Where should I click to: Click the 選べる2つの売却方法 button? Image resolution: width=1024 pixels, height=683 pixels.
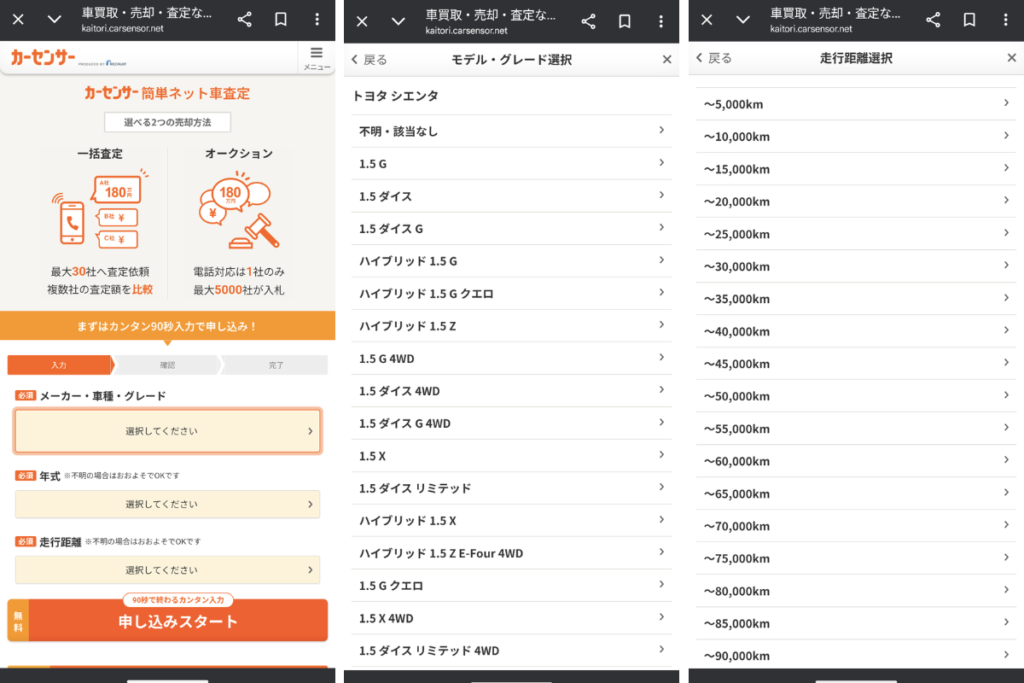click(x=167, y=122)
